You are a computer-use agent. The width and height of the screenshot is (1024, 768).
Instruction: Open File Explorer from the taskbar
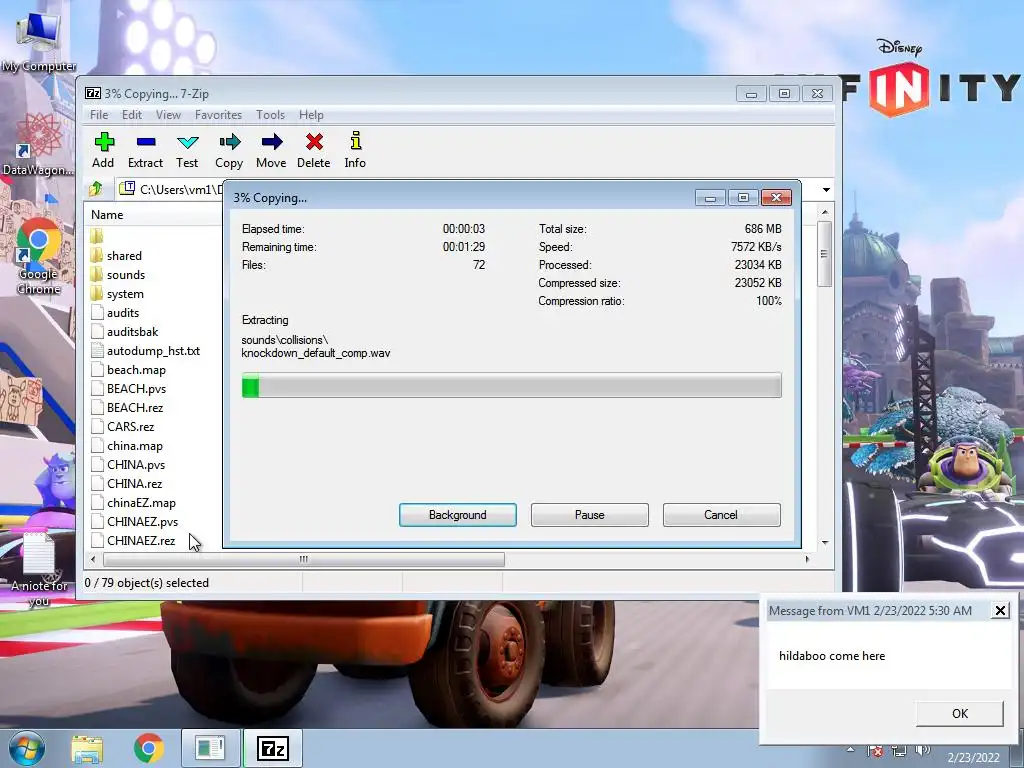87,748
